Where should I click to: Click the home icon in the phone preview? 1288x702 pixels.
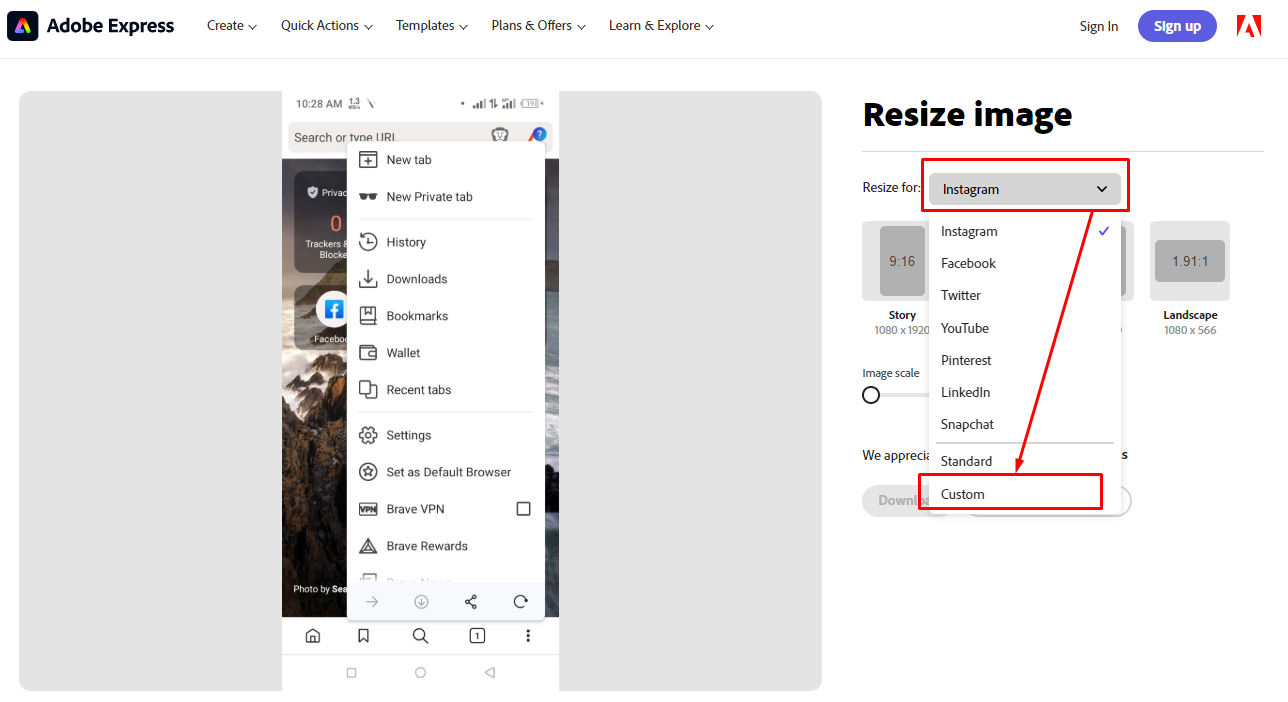click(x=312, y=635)
